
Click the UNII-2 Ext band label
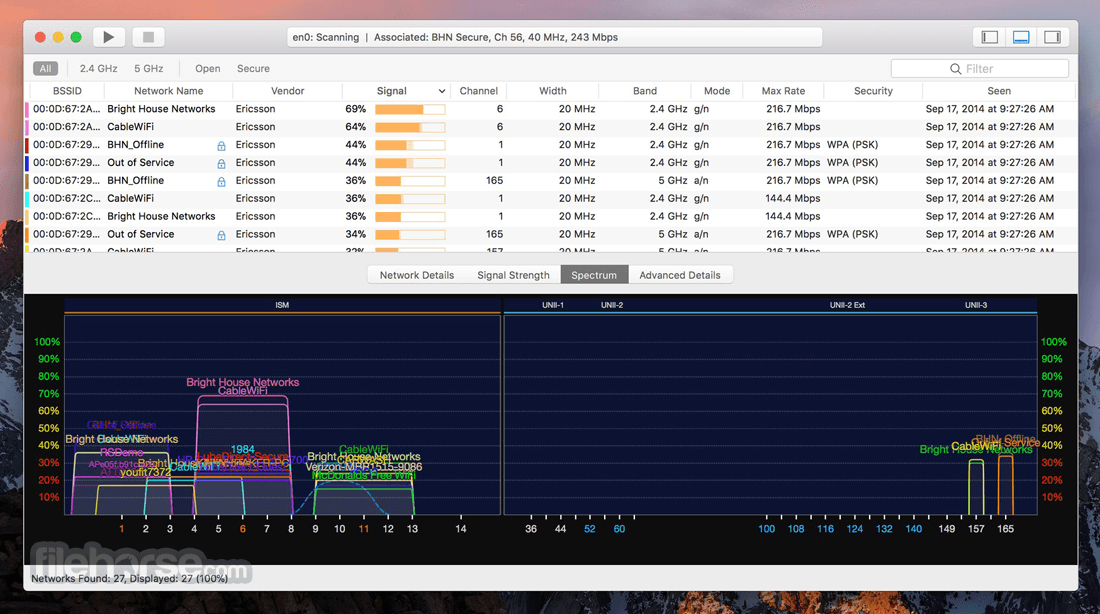click(847, 305)
